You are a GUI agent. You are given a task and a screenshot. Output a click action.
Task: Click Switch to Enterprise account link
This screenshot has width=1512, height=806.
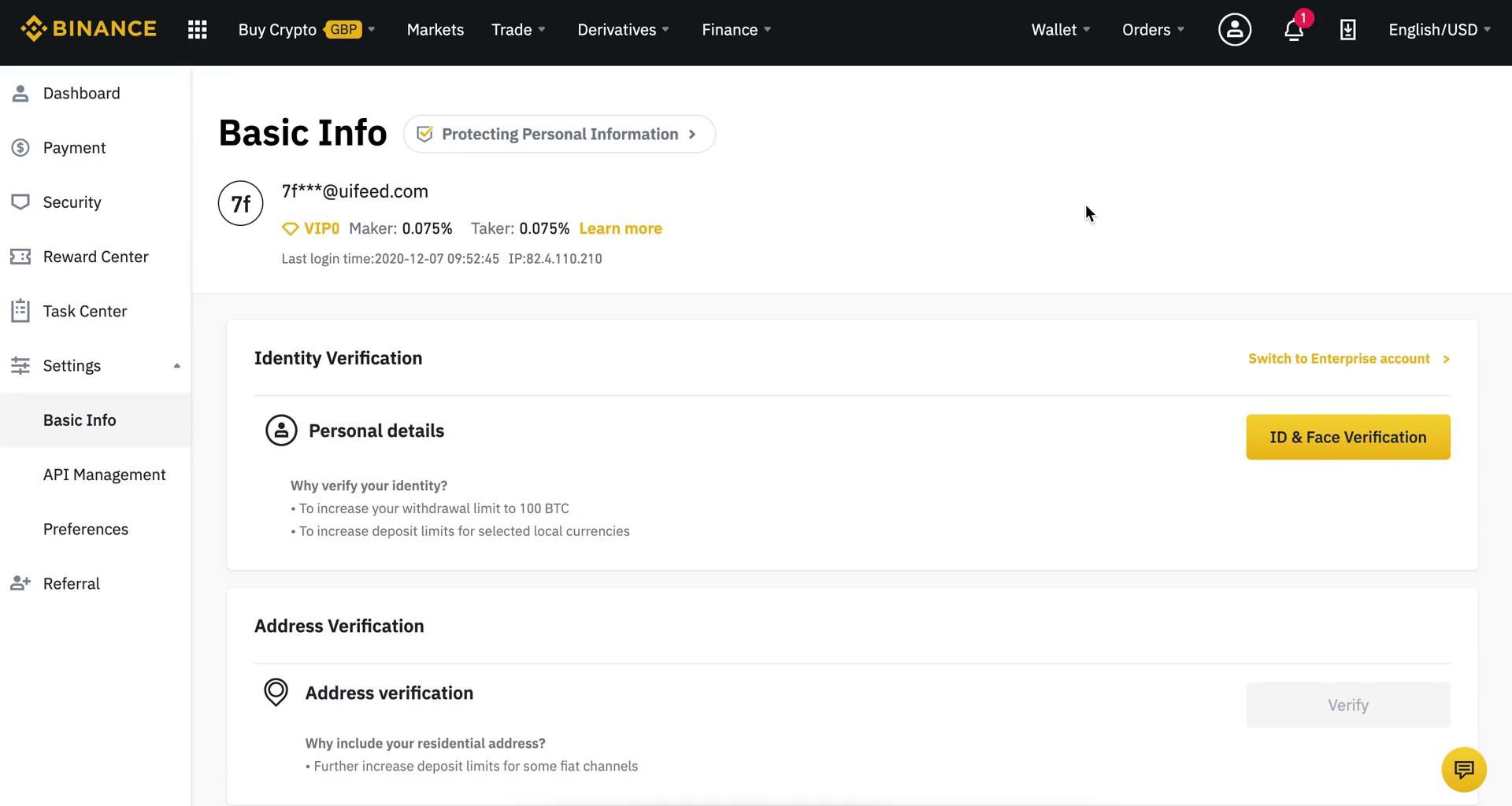pos(1349,359)
